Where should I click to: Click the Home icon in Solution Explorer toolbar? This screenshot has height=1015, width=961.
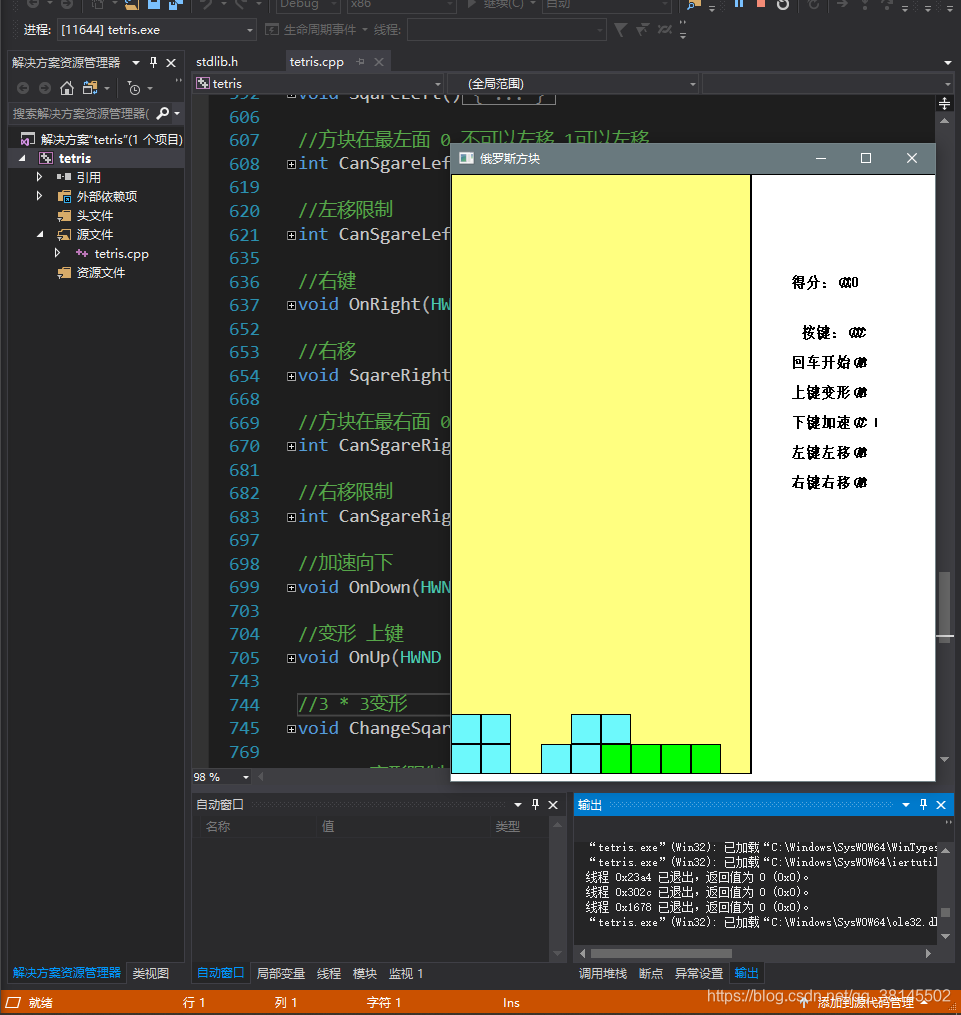(x=67, y=88)
